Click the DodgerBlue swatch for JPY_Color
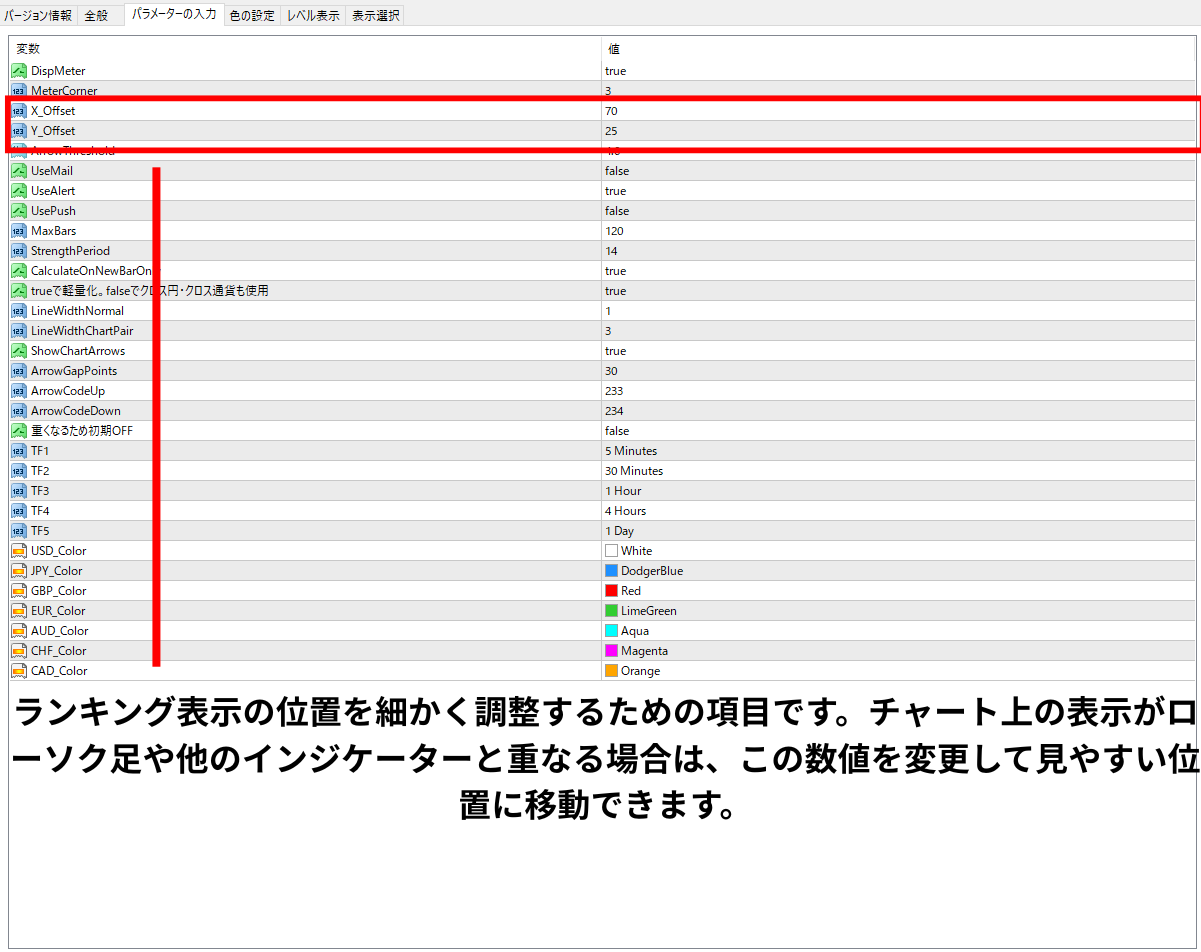The width and height of the screenshot is (1201, 952). [x=611, y=571]
